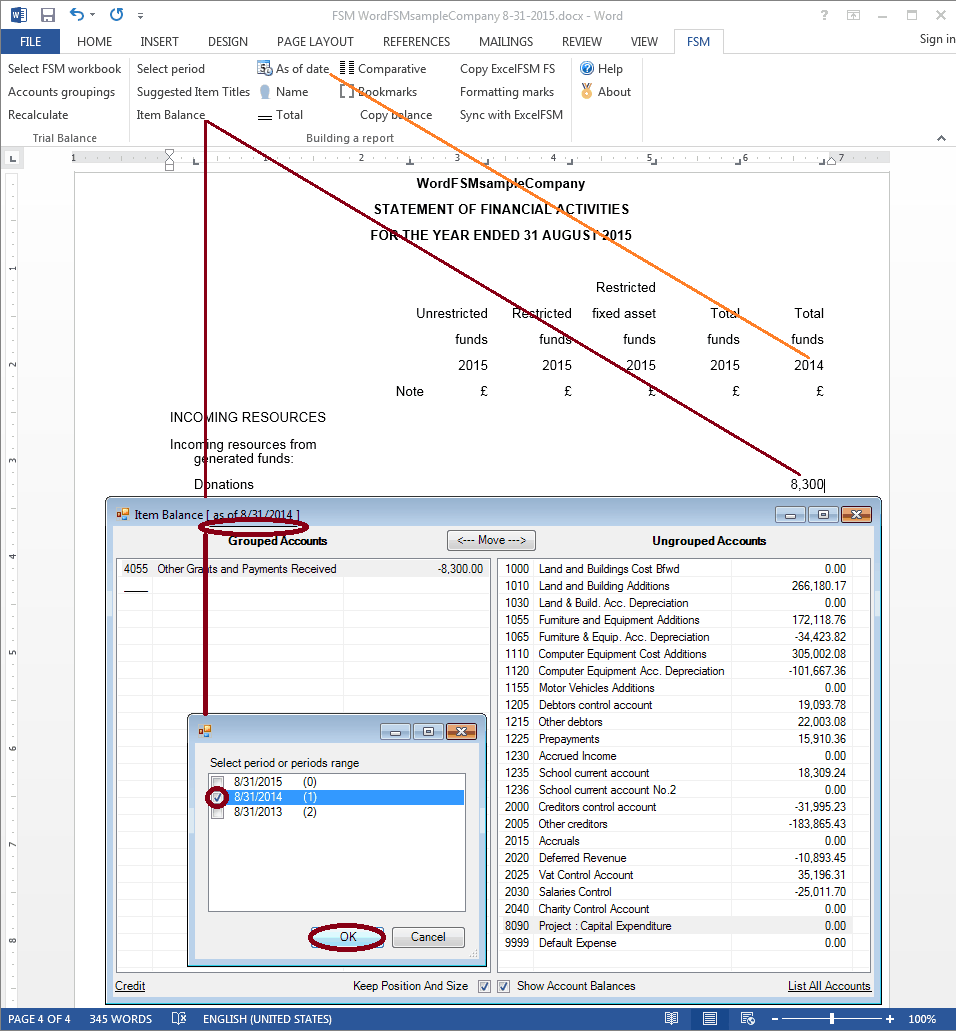Image resolution: width=956 pixels, height=1031 pixels.
Task: Switch to the REFERENCES tab
Action: coord(418,42)
